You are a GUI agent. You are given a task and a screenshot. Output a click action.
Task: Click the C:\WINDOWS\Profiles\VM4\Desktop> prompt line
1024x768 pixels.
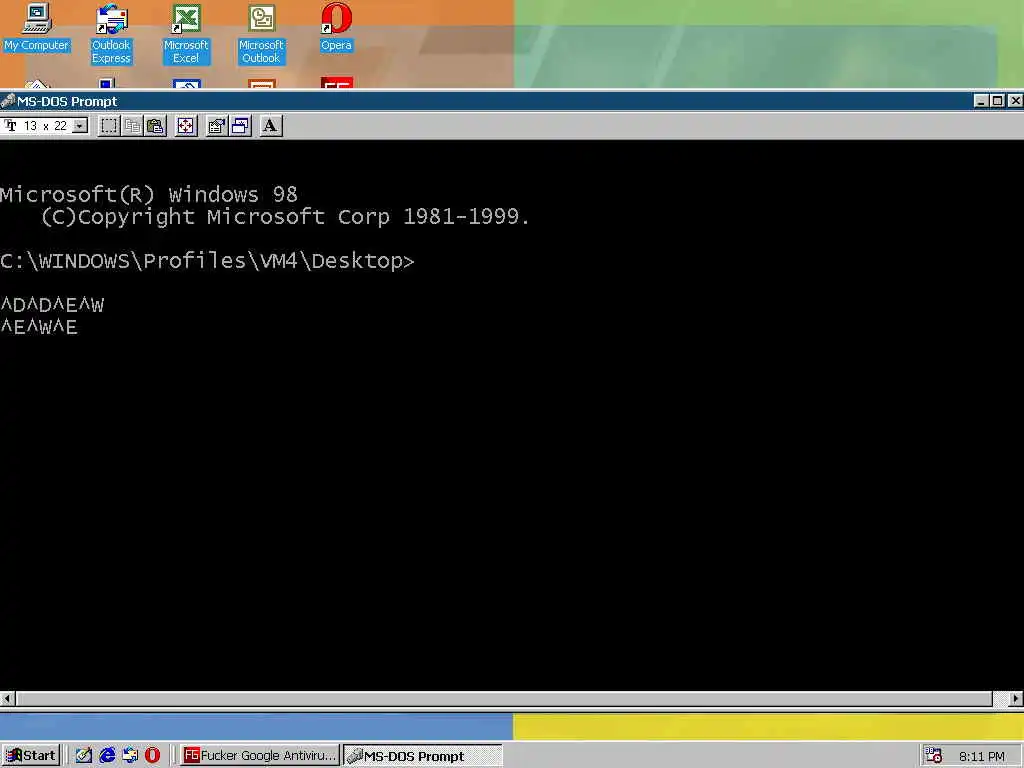(x=207, y=261)
